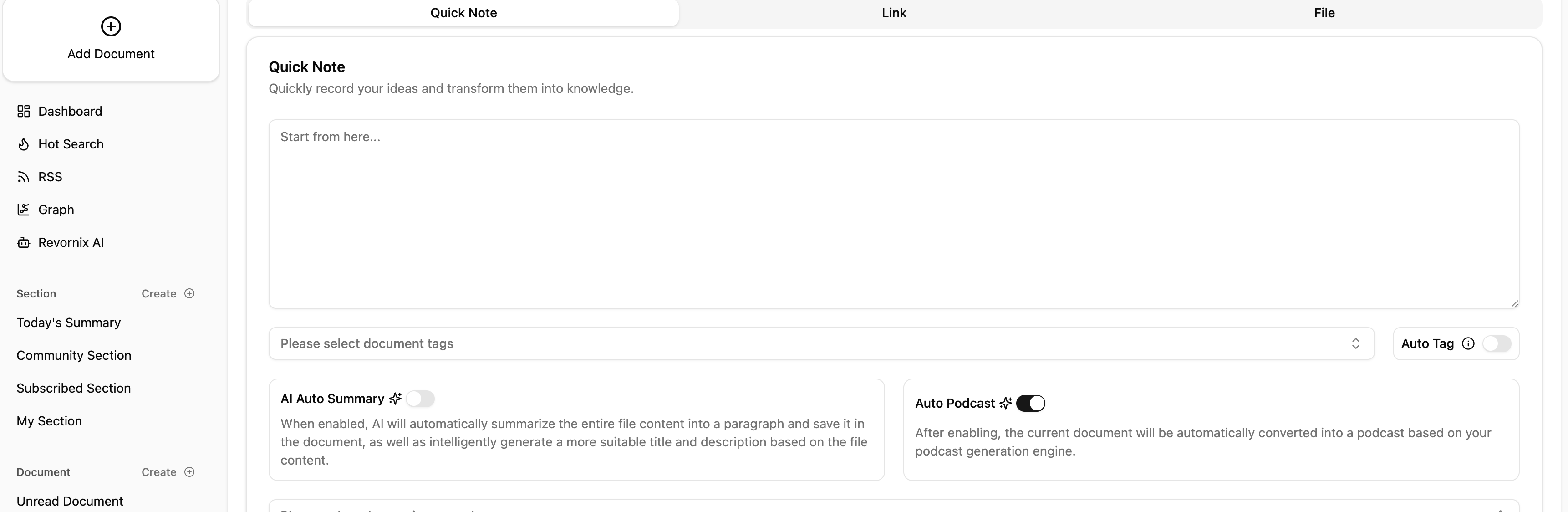Open the Dashboard grid icon
Viewport: 1568px width, 512px height.
[x=24, y=112]
